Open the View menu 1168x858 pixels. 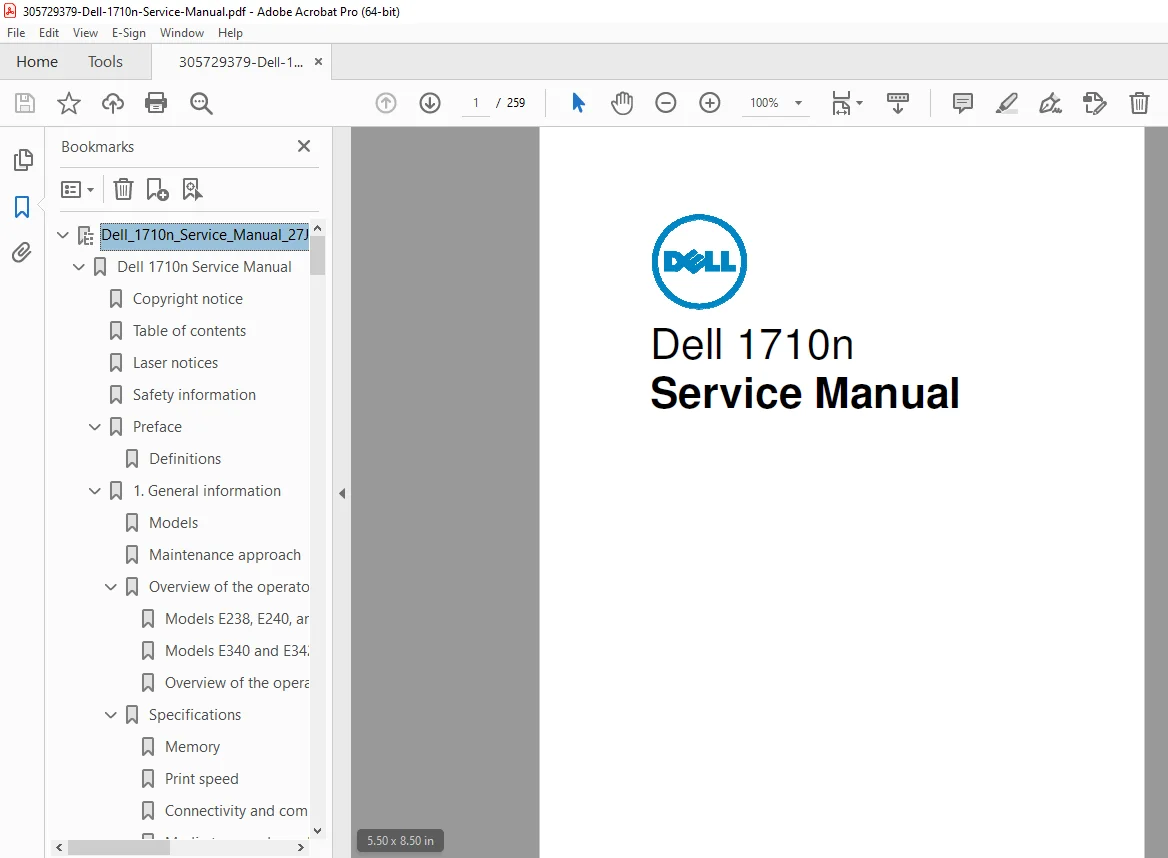pyautogui.click(x=85, y=33)
